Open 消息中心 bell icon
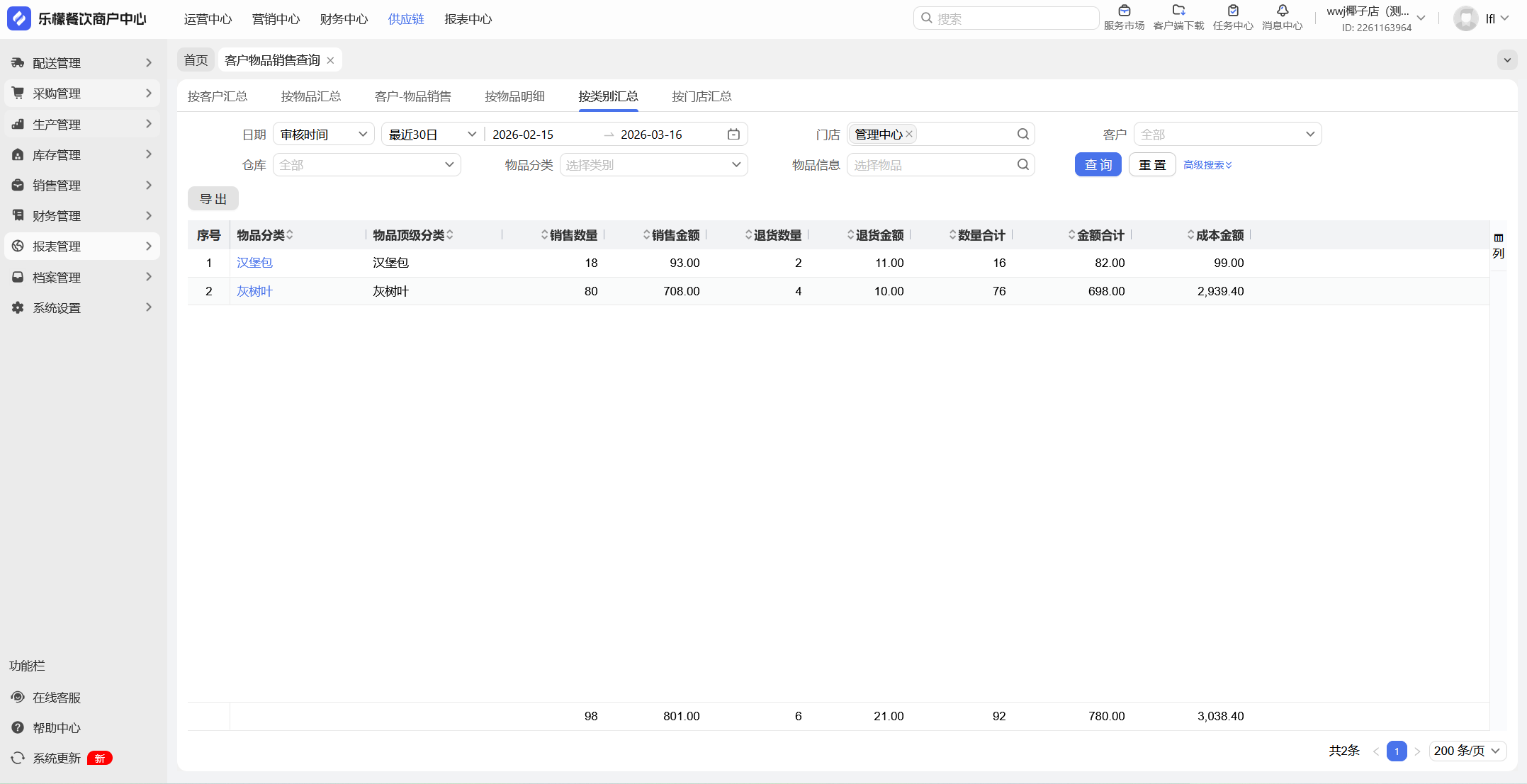Screen dimensions: 1527x784 tap(1282, 11)
